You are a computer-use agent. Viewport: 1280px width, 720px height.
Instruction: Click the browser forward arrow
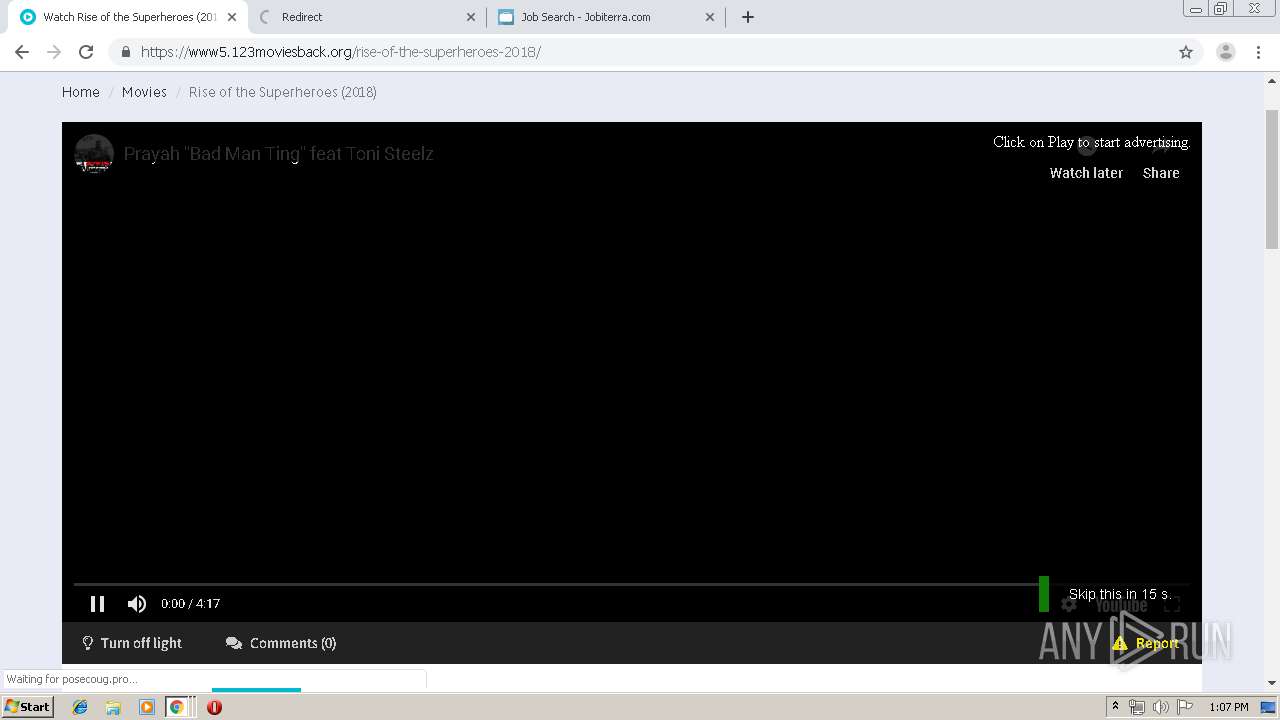click(x=54, y=52)
